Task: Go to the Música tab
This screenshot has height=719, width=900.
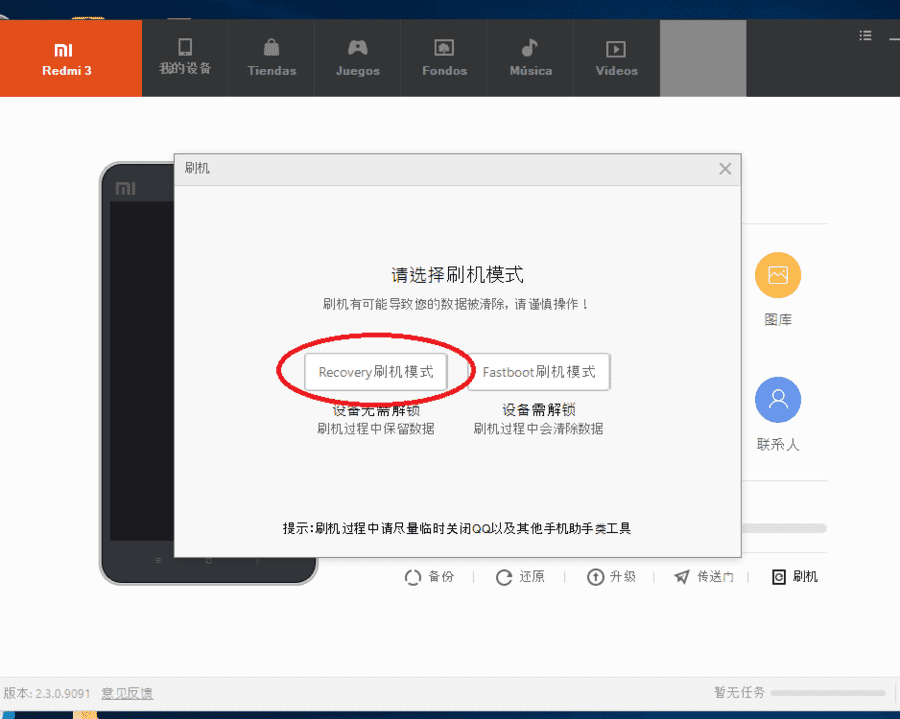Action: point(530,59)
